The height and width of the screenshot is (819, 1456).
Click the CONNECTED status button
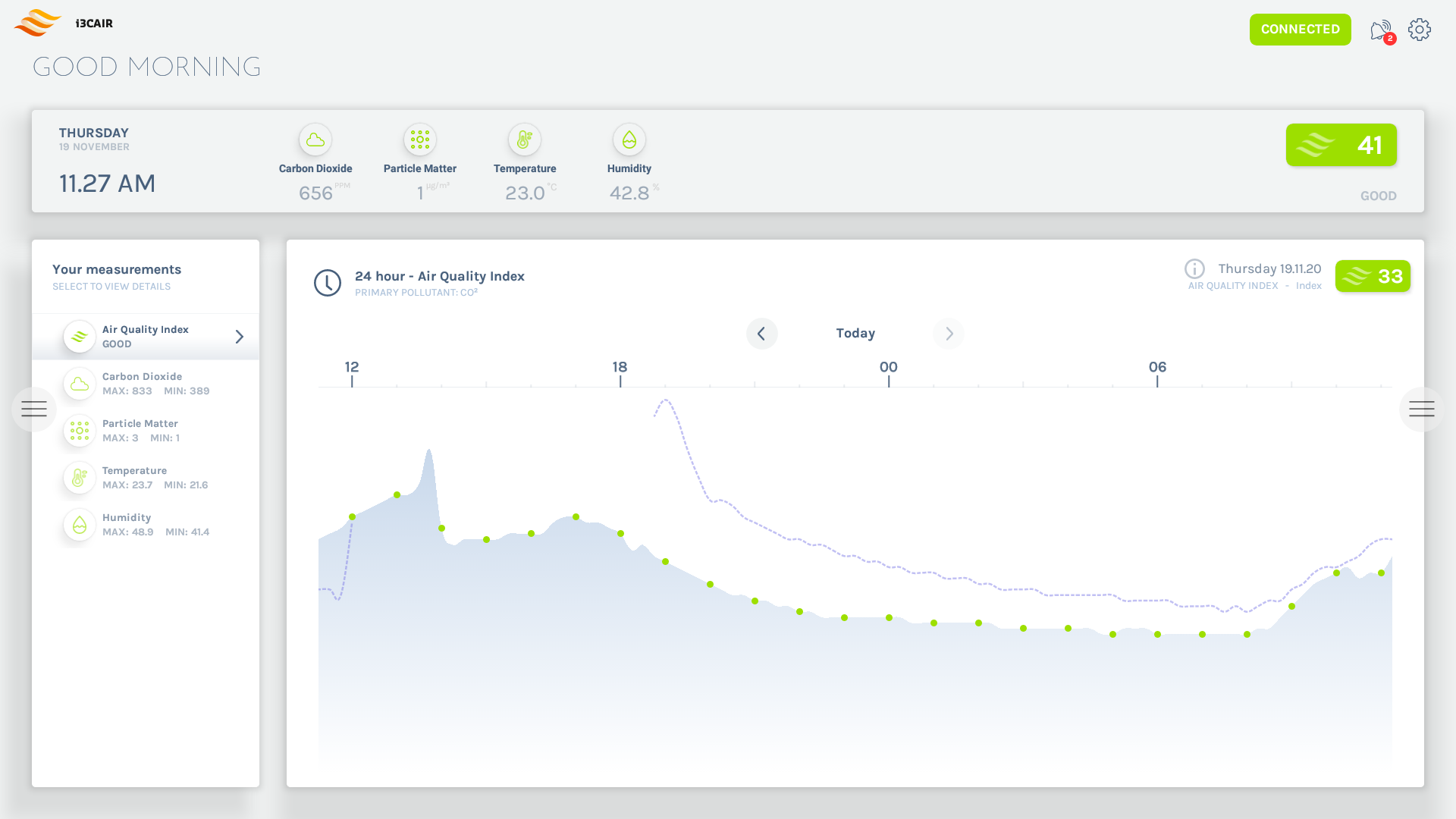point(1300,29)
